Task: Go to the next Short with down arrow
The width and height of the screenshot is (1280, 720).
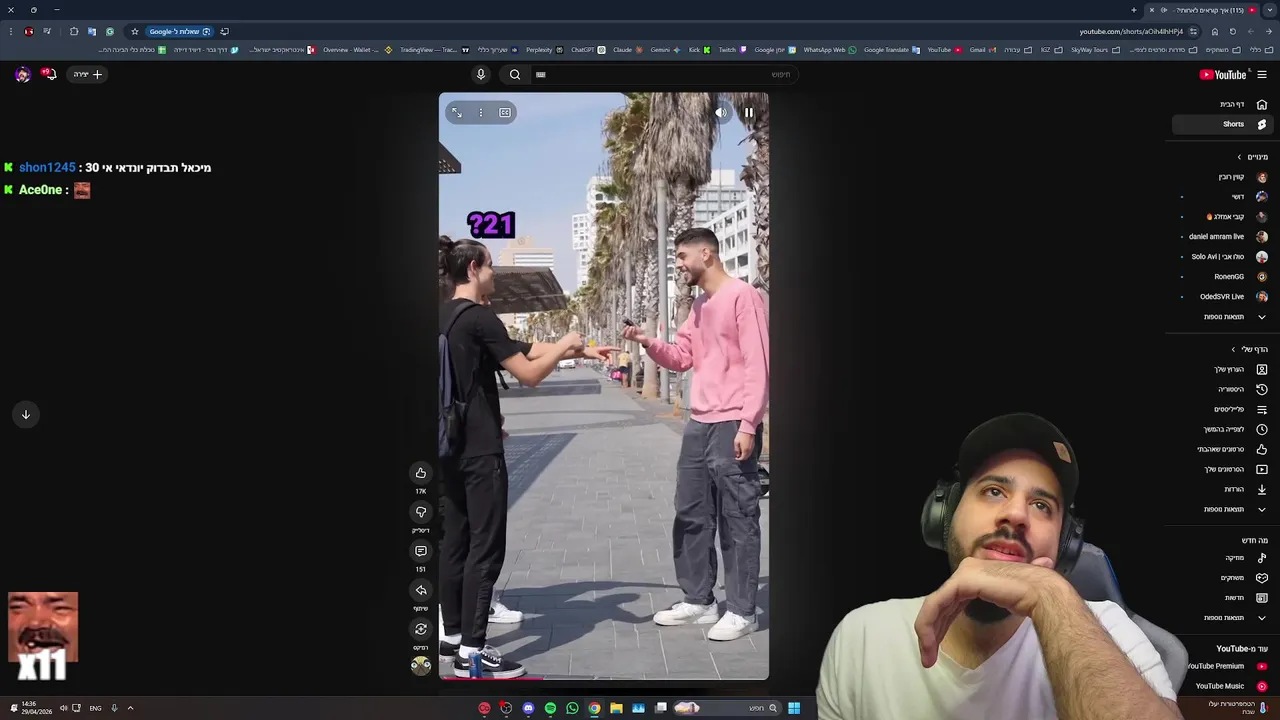Action: click(x=26, y=414)
